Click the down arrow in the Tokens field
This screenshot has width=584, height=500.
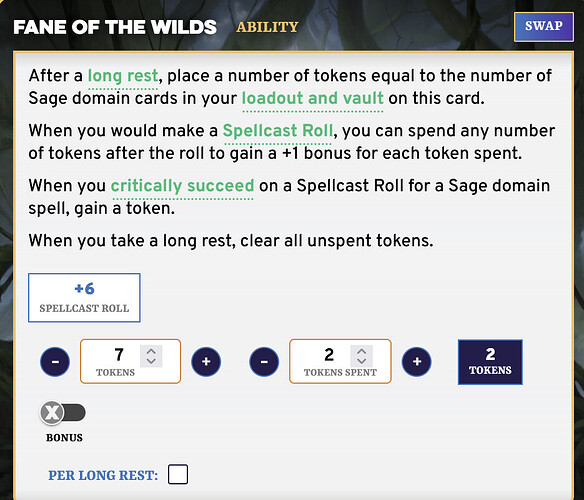click(151, 361)
